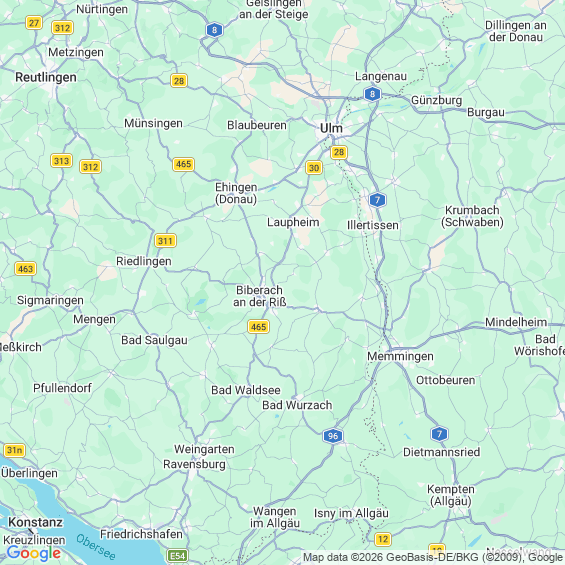Open the Google logo link

tap(34, 553)
